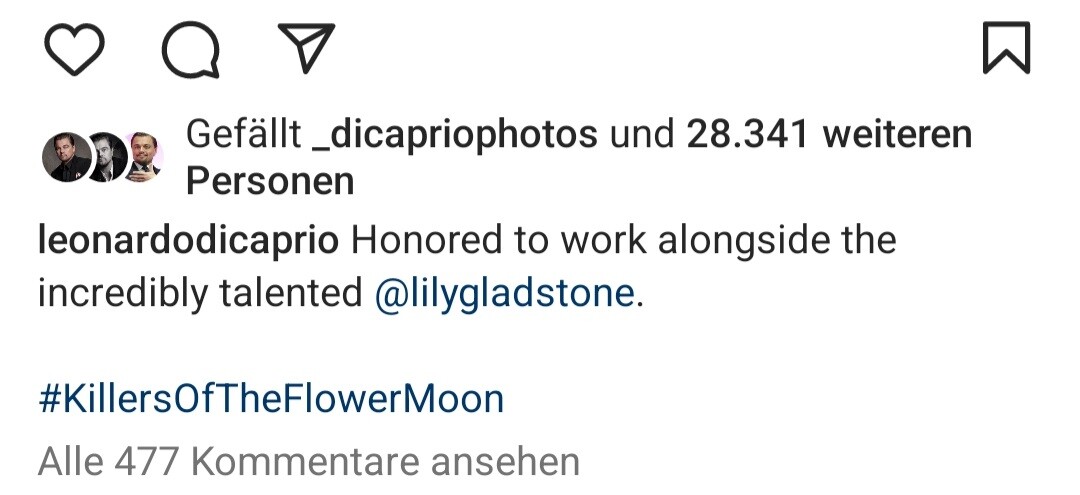Open the leonardodicaprio username in caption
Viewport: 1080px width, 495px height.
(x=188, y=241)
